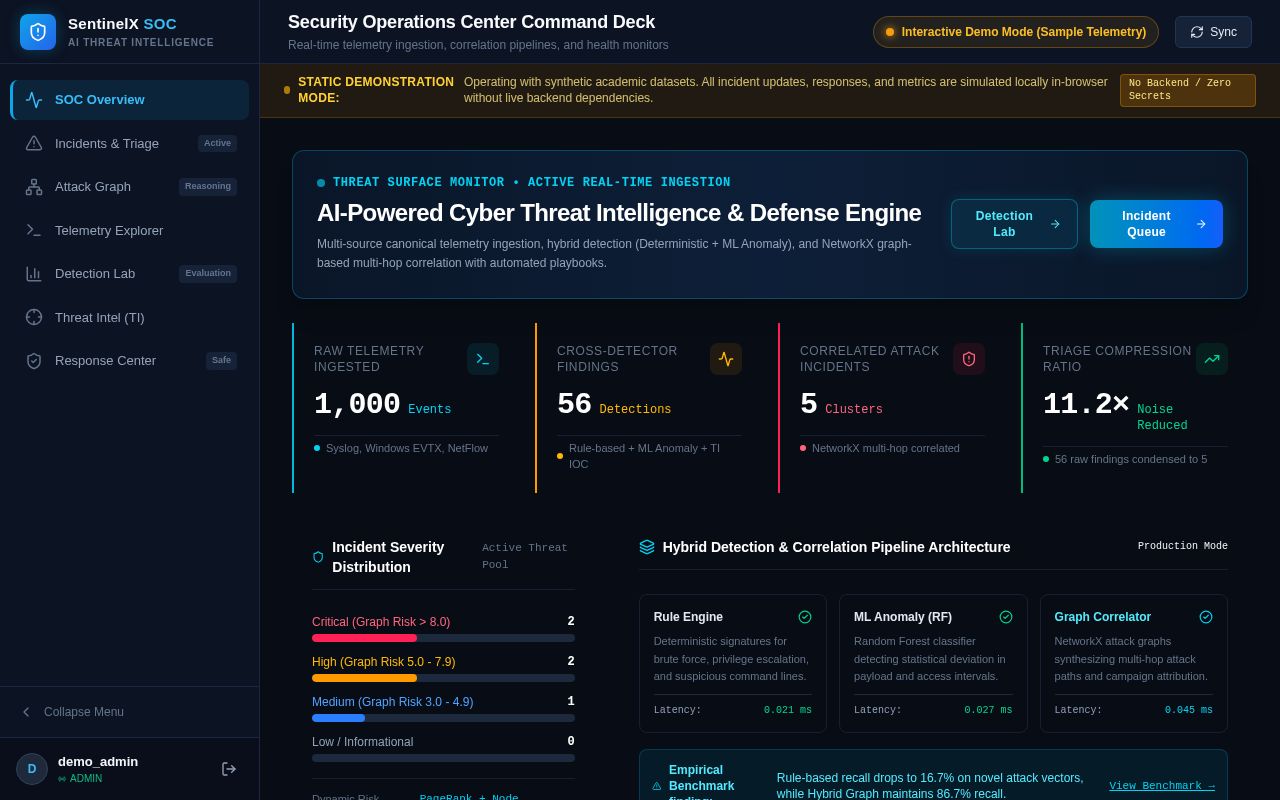Click the Rule Engine latency value 0.021 ms
The width and height of the screenshot is (1280, 800).
788,710
